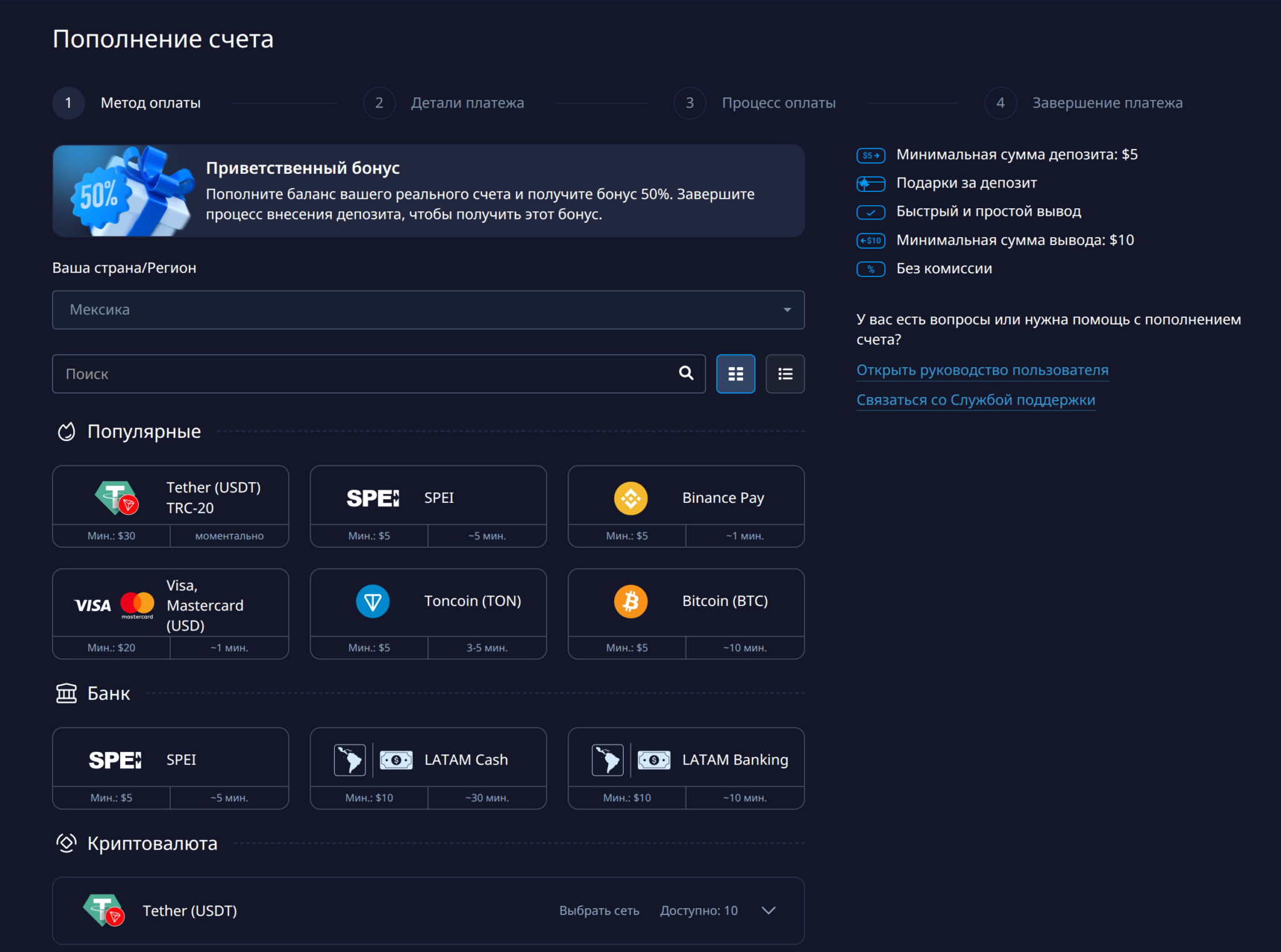Screen dimensions: 1281x952
Task: Switch to grid view layout
Action: 736,374
